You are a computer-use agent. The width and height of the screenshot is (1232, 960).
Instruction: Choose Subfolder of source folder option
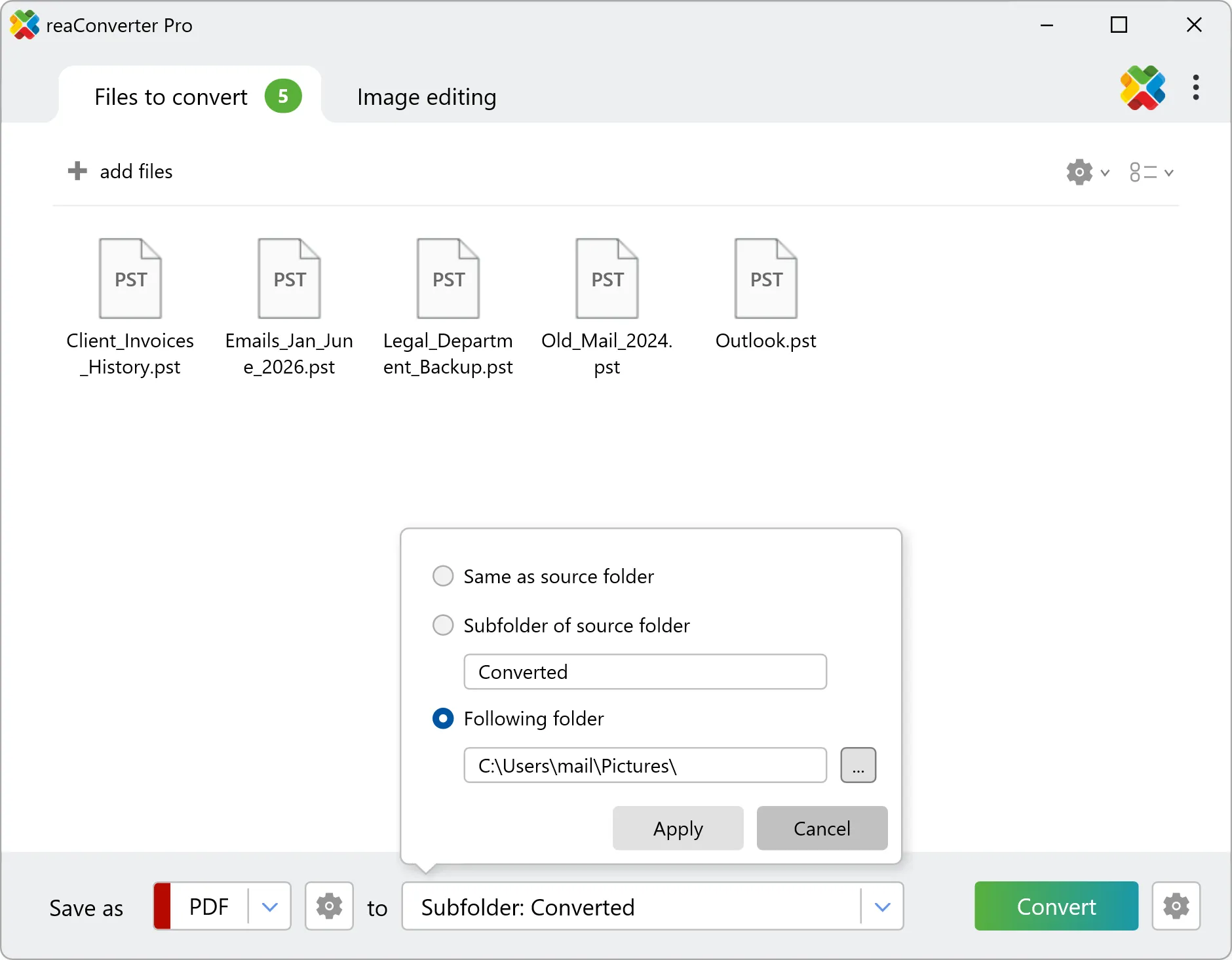coord(443,625)
